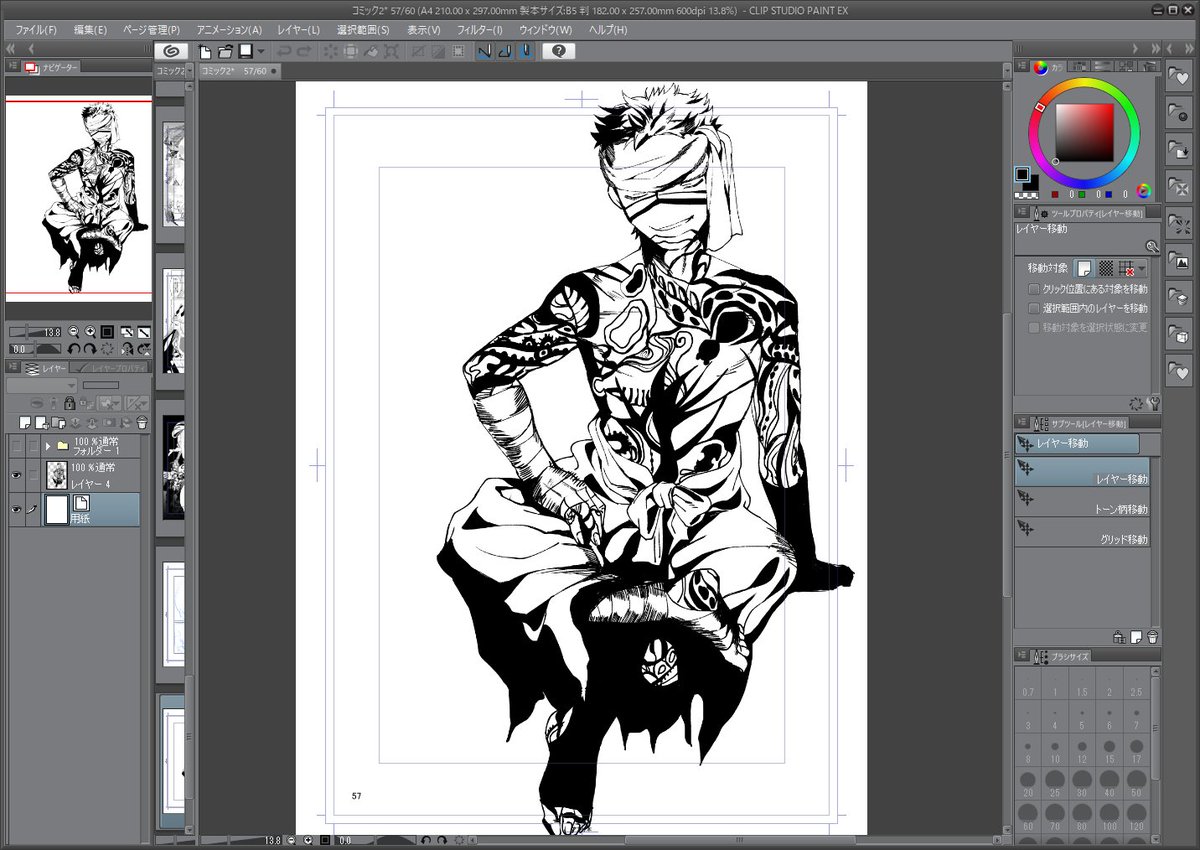The image size is (1200, 850).
Task: Open the color wheel panel tab icon
Action: coord(1040,68)
